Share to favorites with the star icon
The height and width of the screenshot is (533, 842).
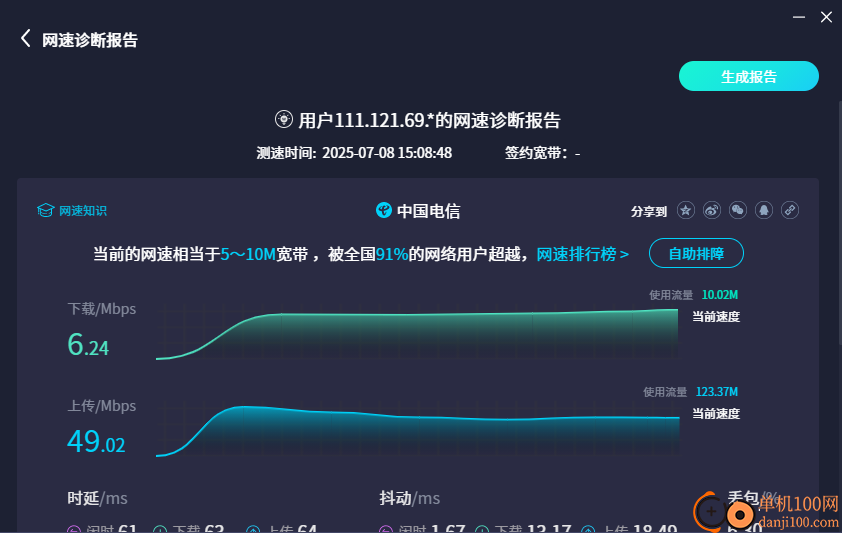686,210
